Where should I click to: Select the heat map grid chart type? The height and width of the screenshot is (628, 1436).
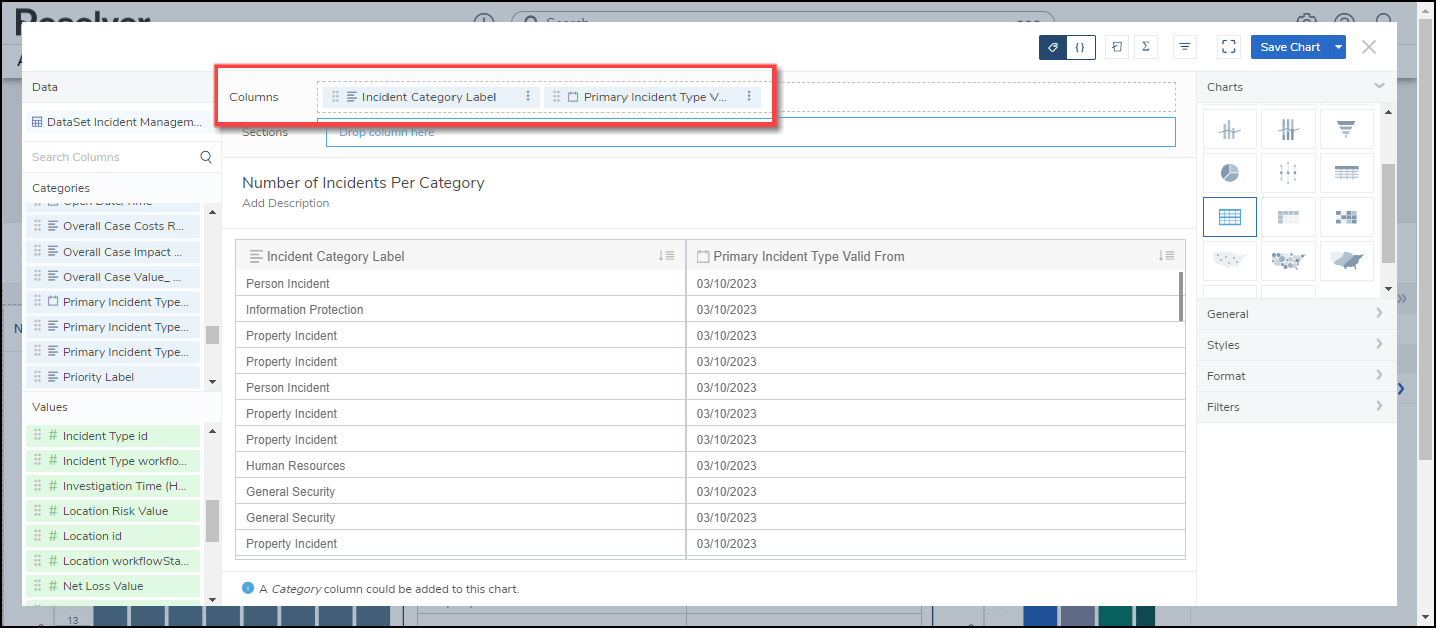click(1346, 217)
